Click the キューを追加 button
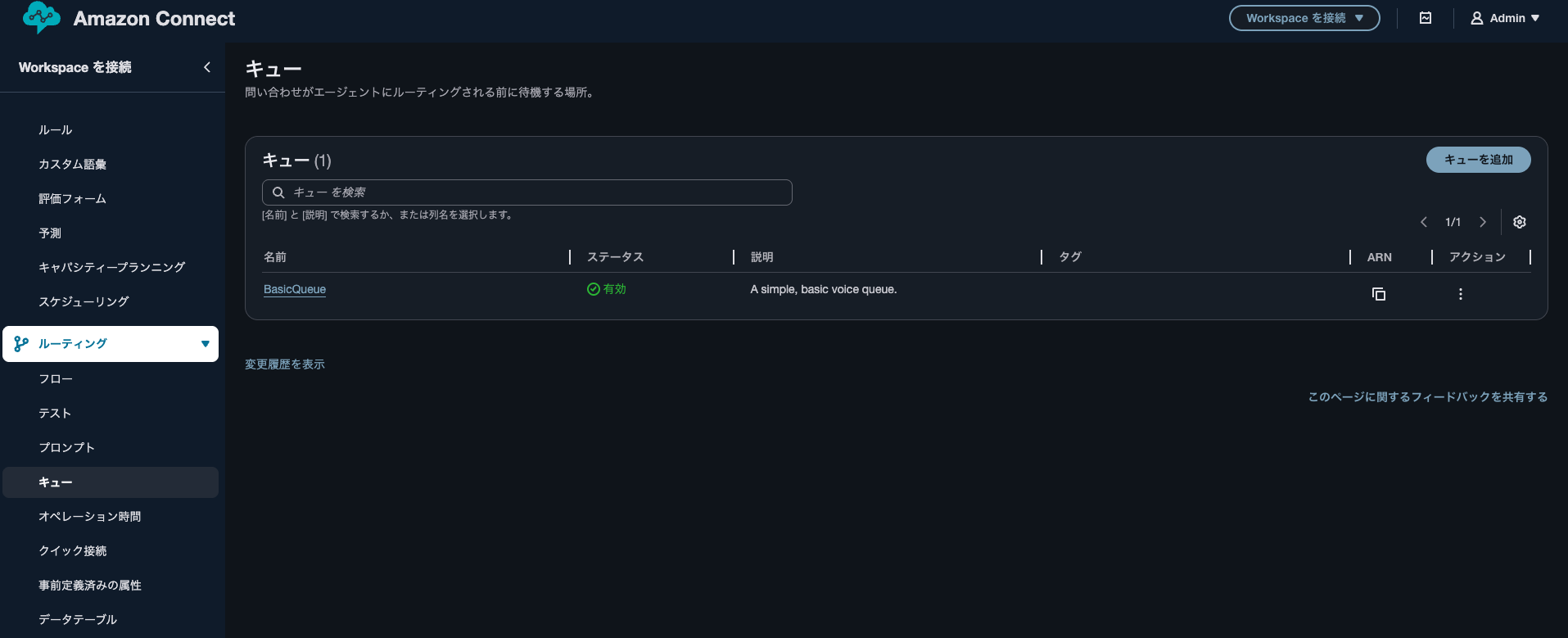The image size is (1568, 638). point(1479,160)
